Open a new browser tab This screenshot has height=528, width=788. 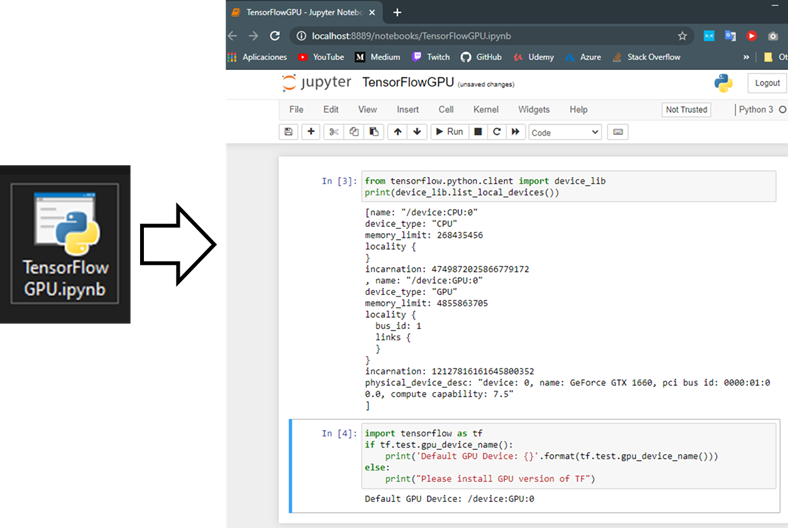pos(397,13)
